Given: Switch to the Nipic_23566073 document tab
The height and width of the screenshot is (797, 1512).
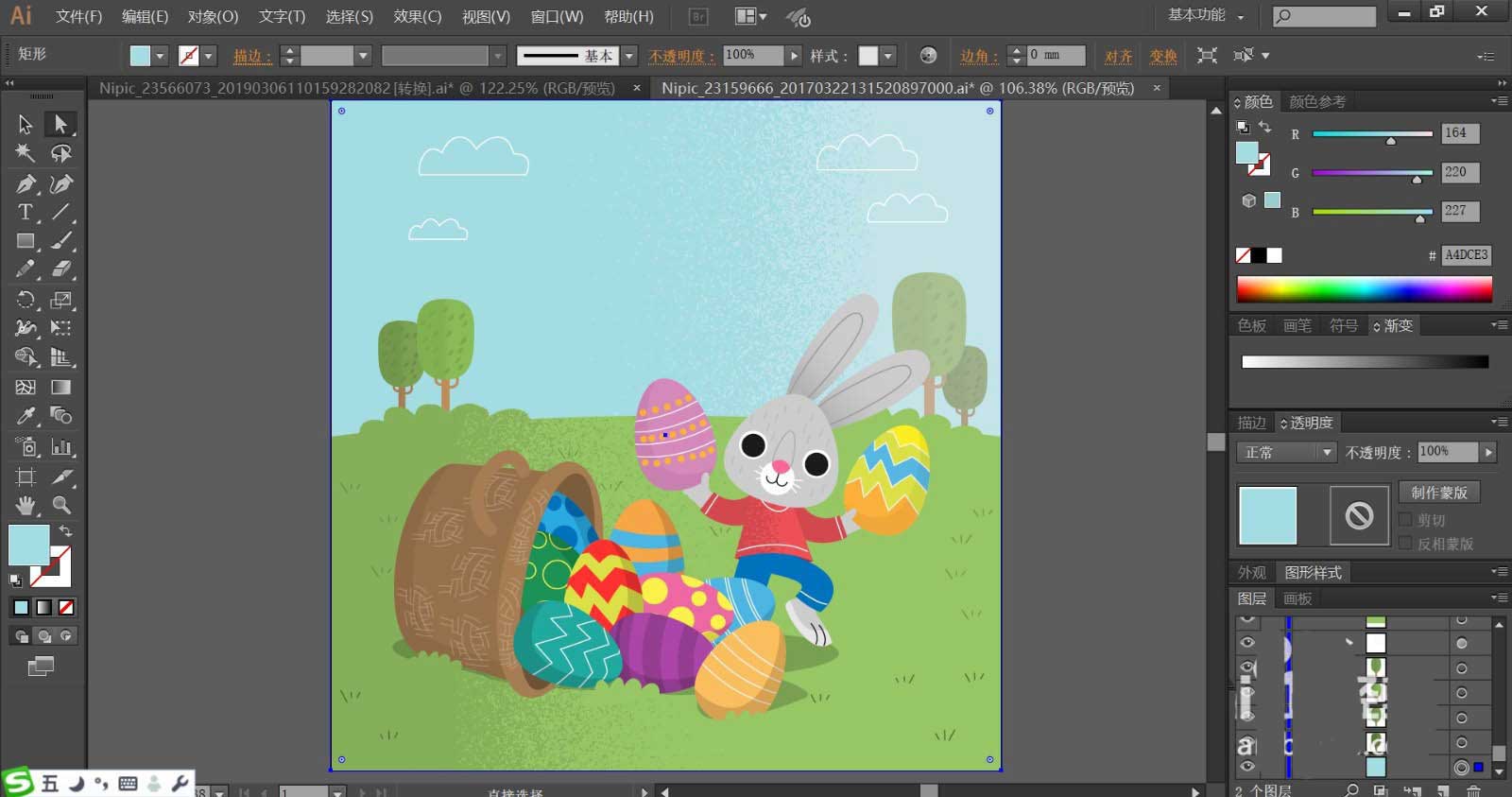Looking at the screenshot, I should coord(357,88).
